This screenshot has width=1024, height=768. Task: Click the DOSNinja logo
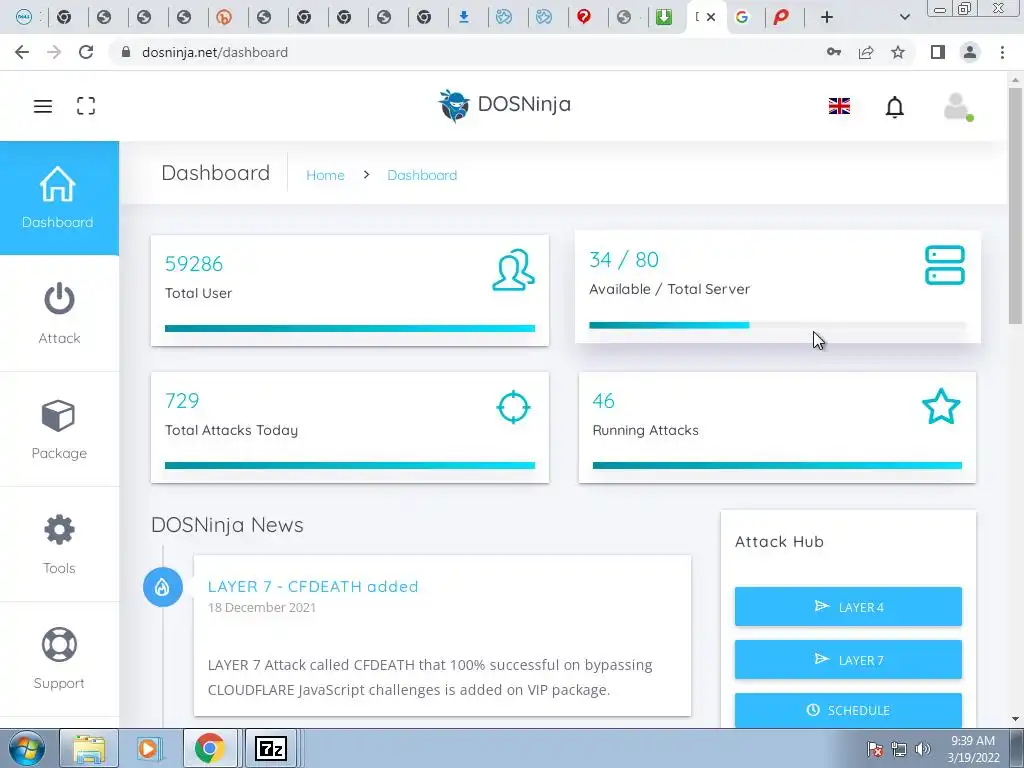tap(504, 105)
